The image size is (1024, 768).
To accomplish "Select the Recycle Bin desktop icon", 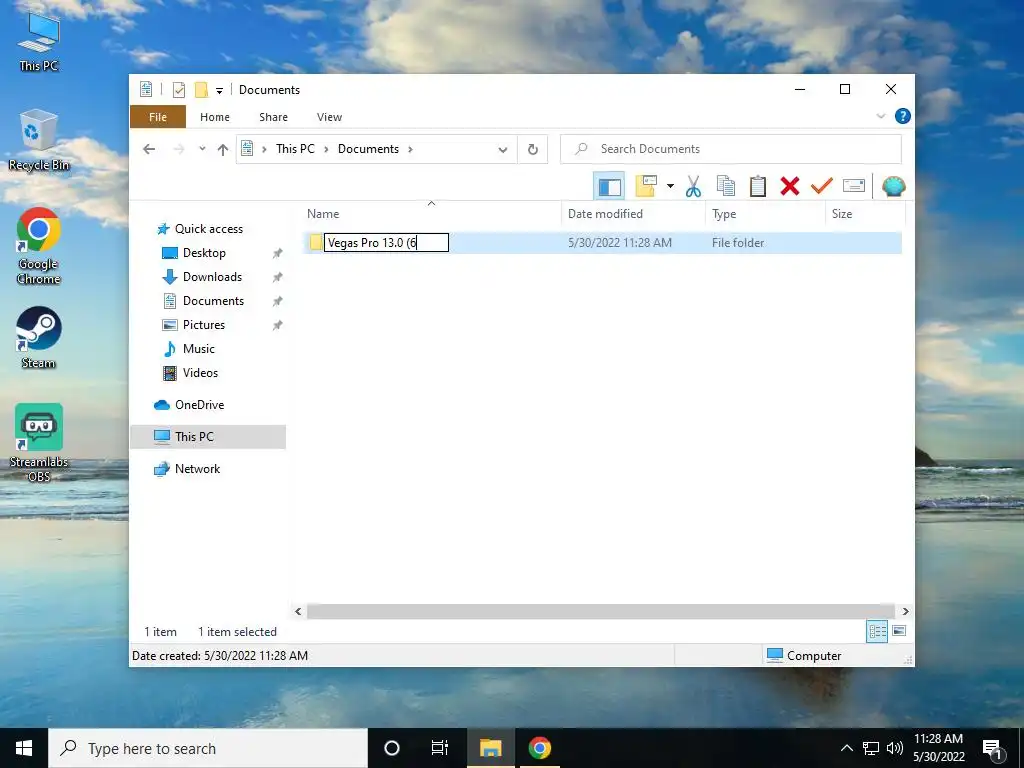I will pyautogui.click(x=39, y=140).
